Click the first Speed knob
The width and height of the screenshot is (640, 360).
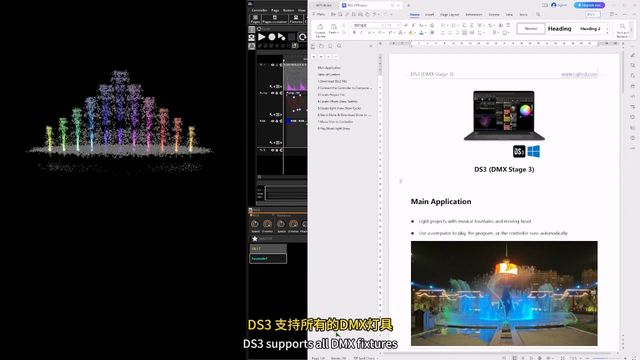255,224
